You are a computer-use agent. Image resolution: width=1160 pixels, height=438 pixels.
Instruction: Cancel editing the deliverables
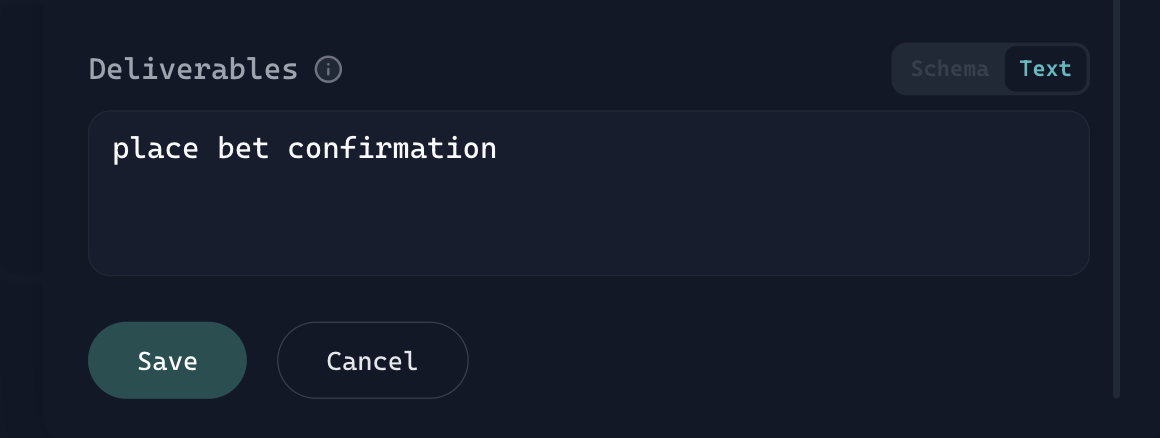pos(372,361)
